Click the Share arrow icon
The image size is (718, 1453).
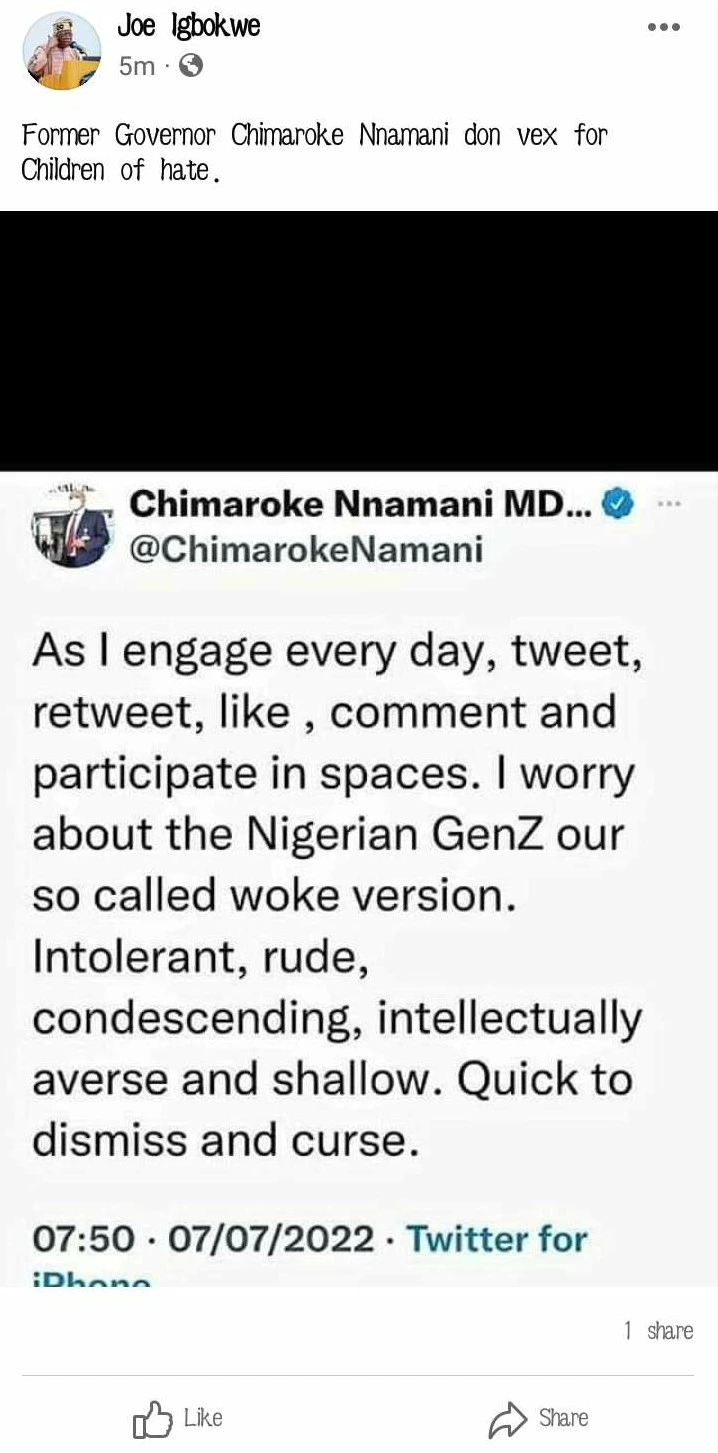506,1419
